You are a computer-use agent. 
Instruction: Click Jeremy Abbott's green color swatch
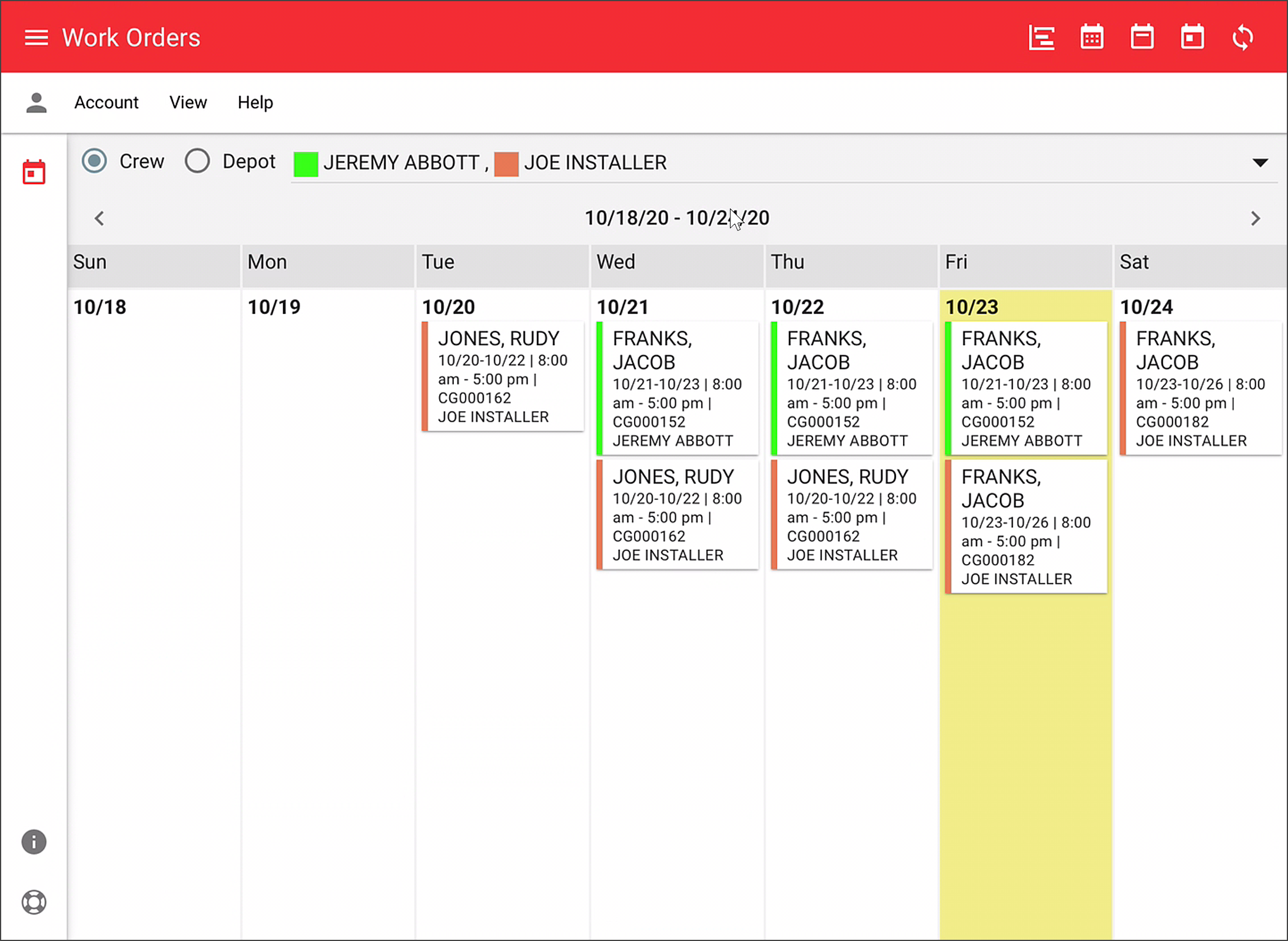coord(306,163)
